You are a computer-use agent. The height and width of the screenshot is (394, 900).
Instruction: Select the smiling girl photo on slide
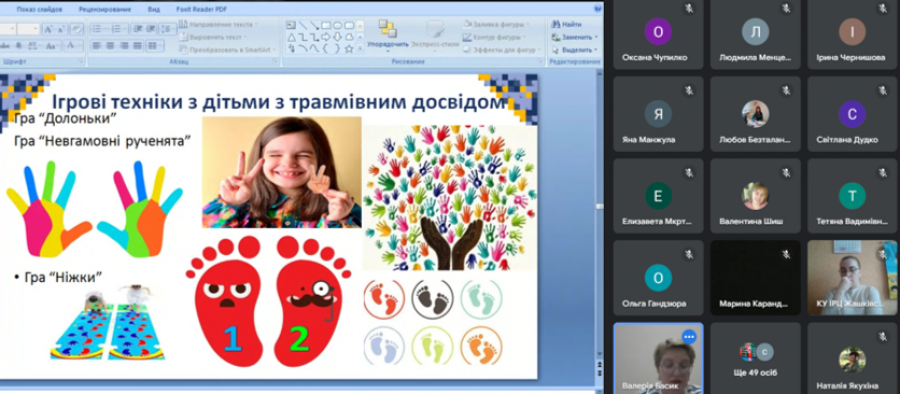coord(281,172)
